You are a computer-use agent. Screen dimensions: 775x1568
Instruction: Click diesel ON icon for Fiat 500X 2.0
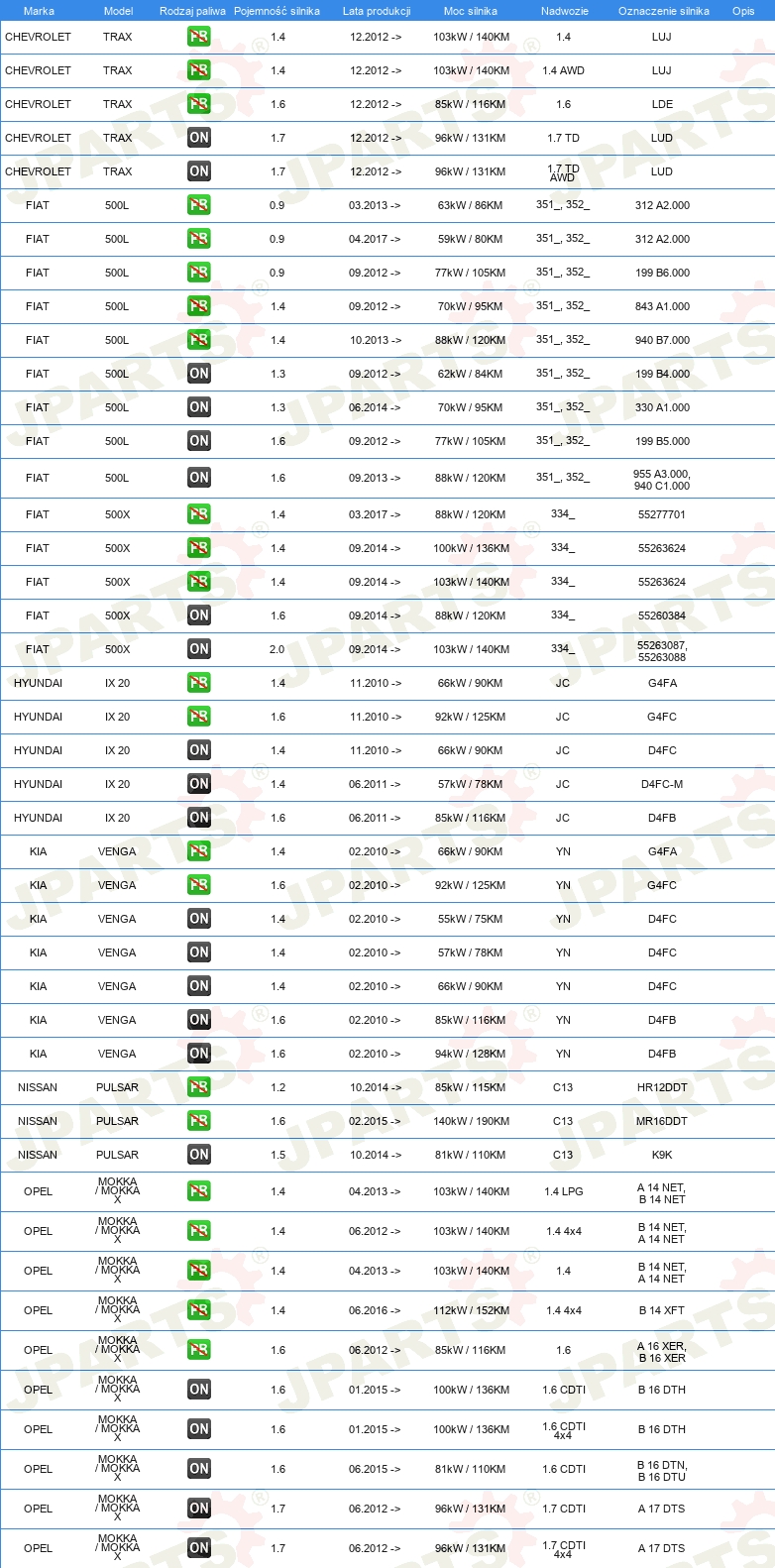[199, 649]
